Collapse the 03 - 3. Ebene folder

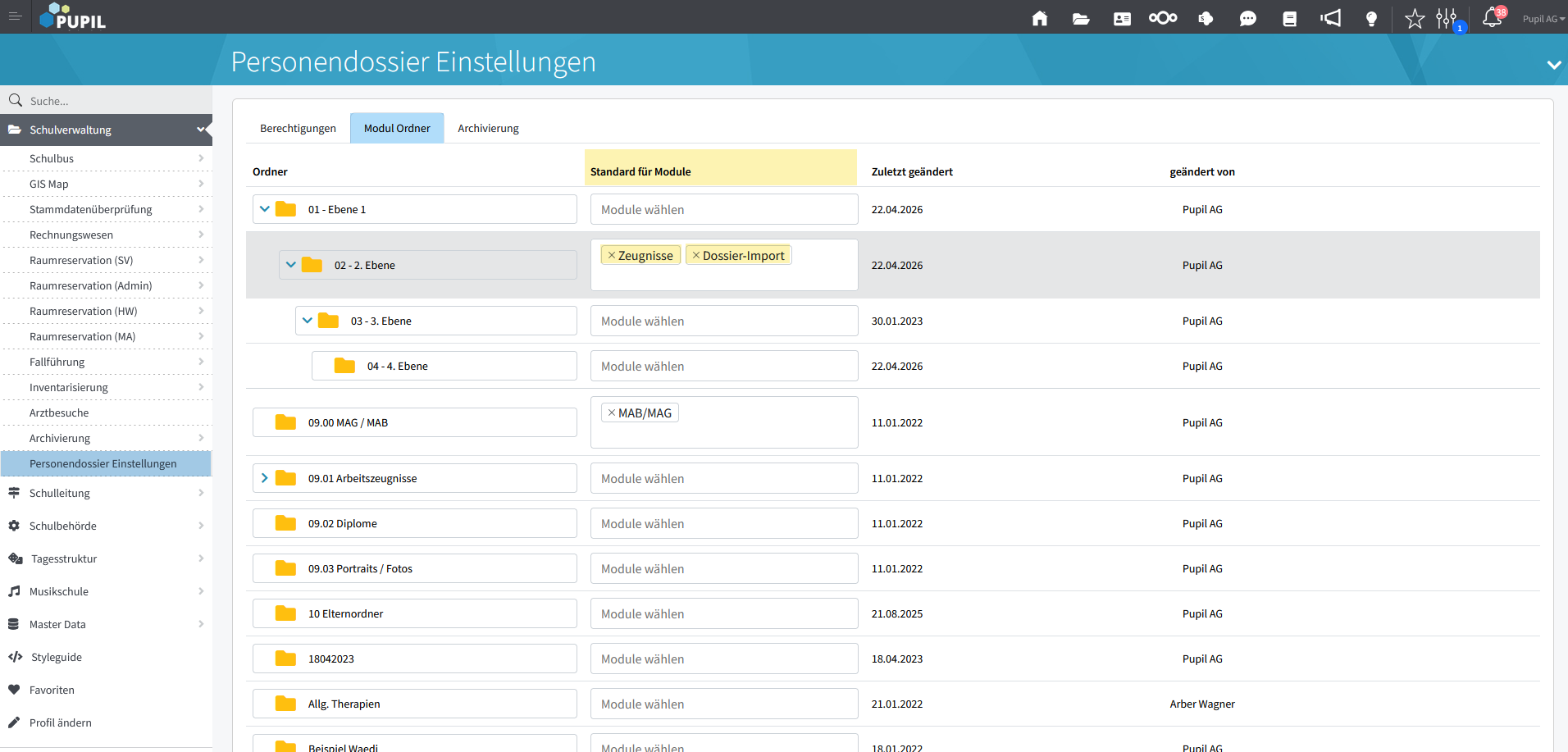[308, 321]
